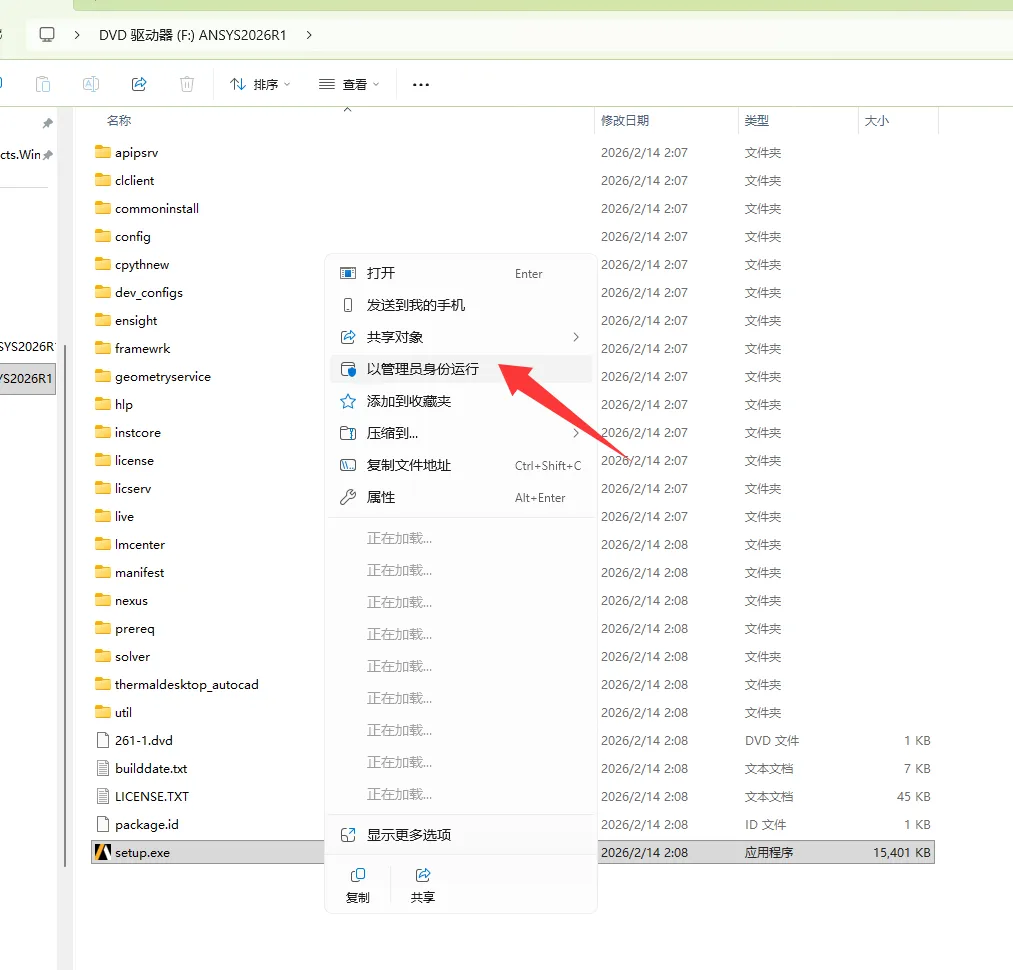Click DVD 驱动器 (F:) ANSYS2026R1 breadcrumb
This screenshot has width=1013, height=970.
[193, 35]
